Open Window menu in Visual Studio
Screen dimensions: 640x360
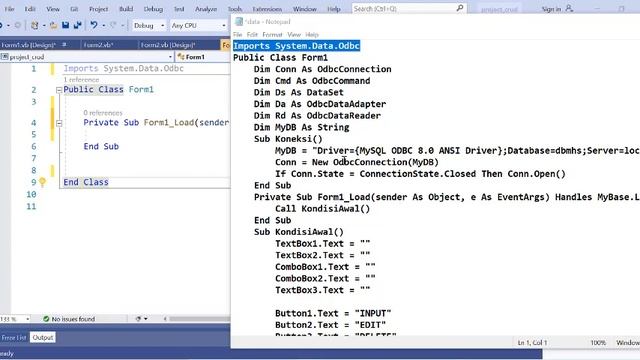(x=304, y=9)
